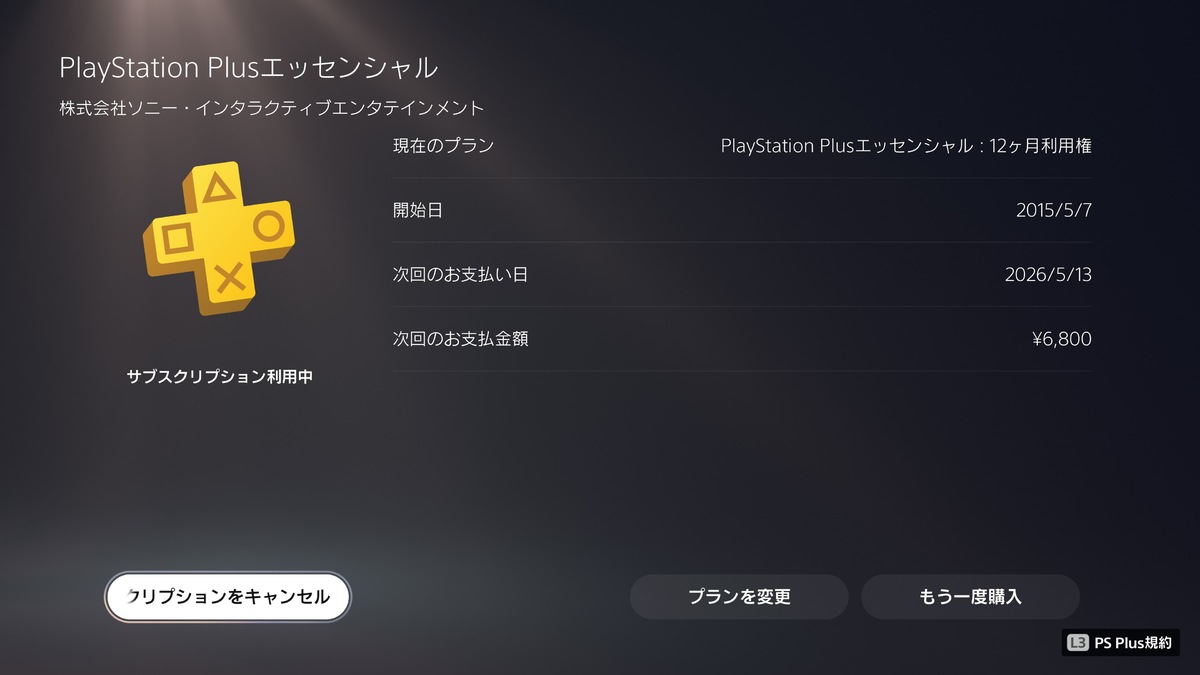Image resolution: width=1200 pixels, height=675 pixels.
Task: Select the 開始日 start date row
Action: (x=742, y=210)
